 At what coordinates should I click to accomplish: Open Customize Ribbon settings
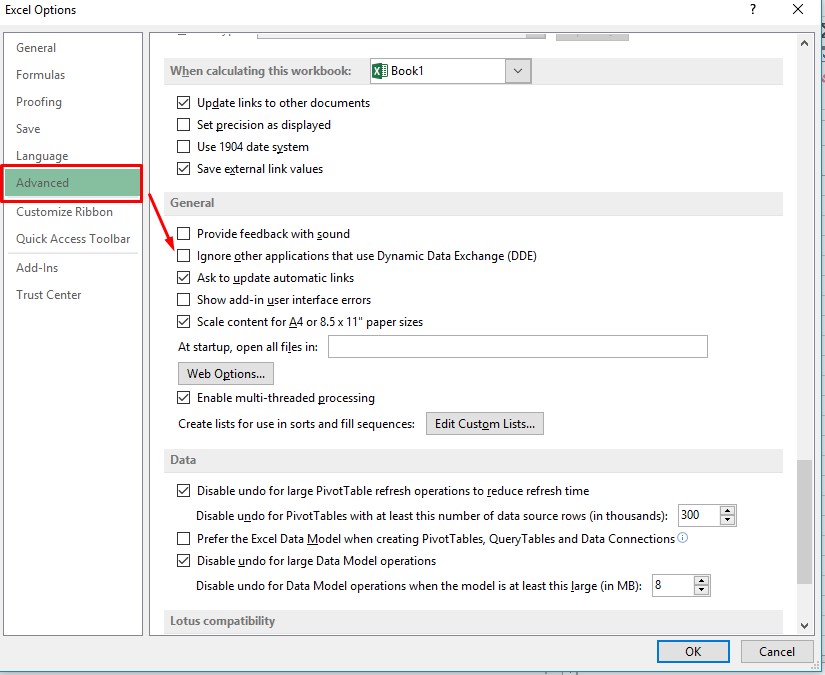(x=64, y=211)
